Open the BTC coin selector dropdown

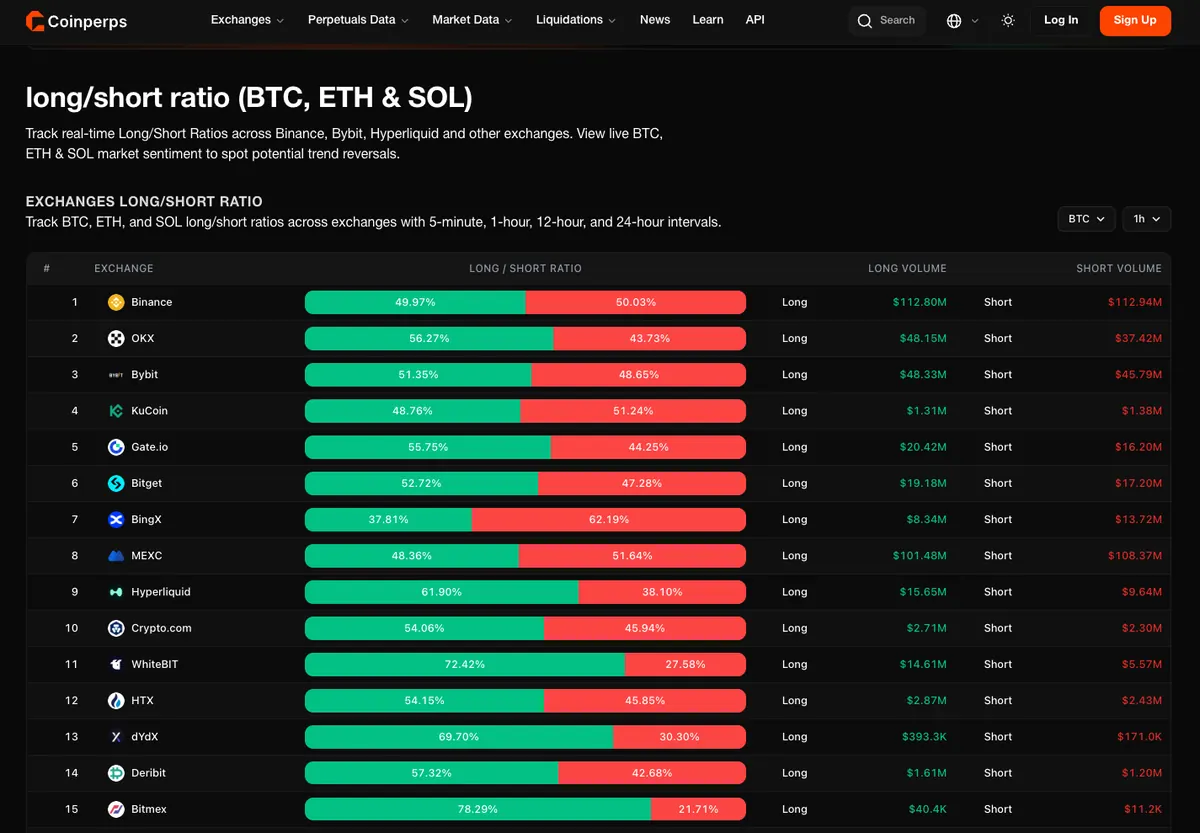(1086, 218)
